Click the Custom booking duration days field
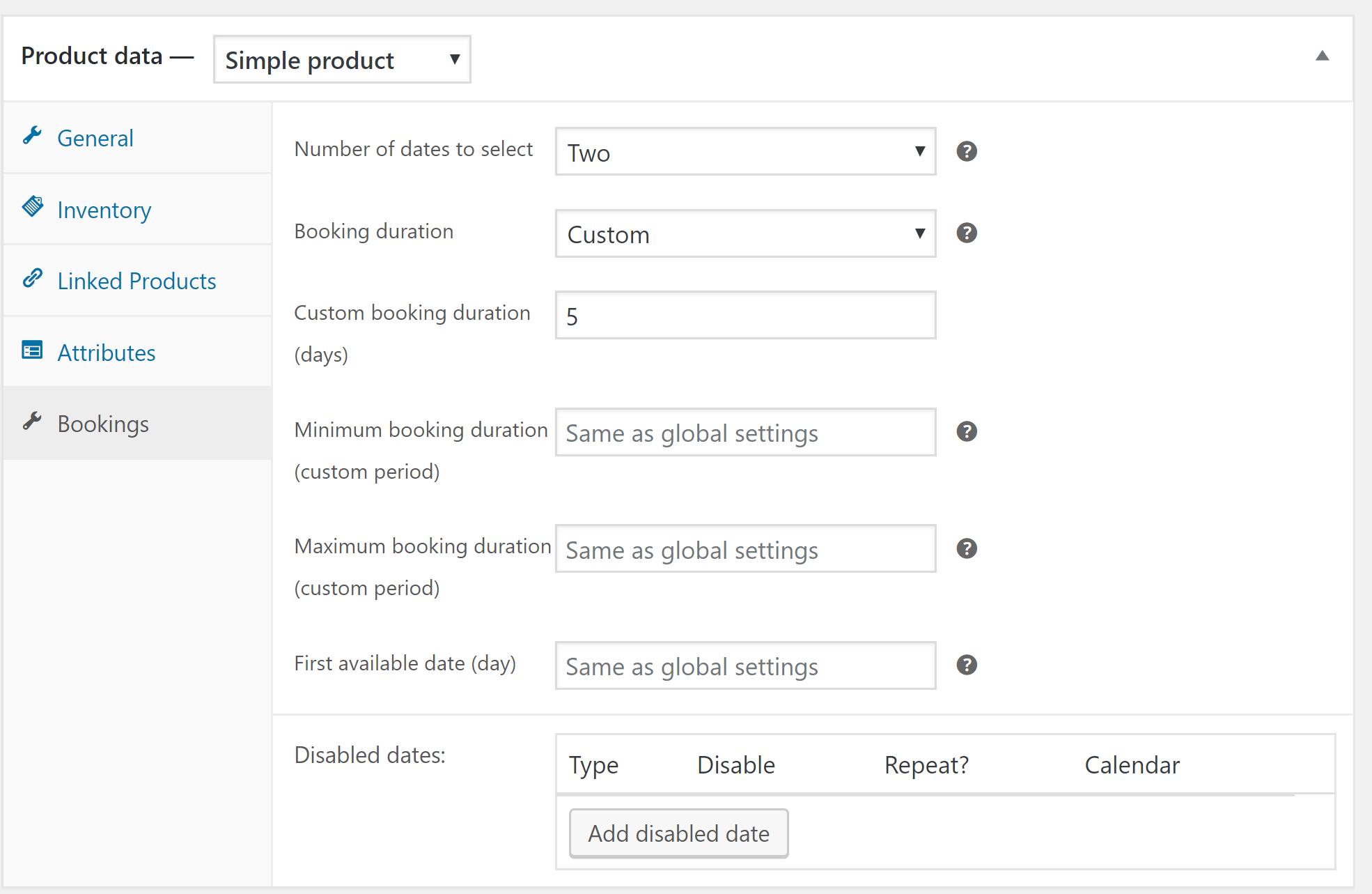Screen dimensions: 1372x894 pyautogui.click(x=745, y=316)
